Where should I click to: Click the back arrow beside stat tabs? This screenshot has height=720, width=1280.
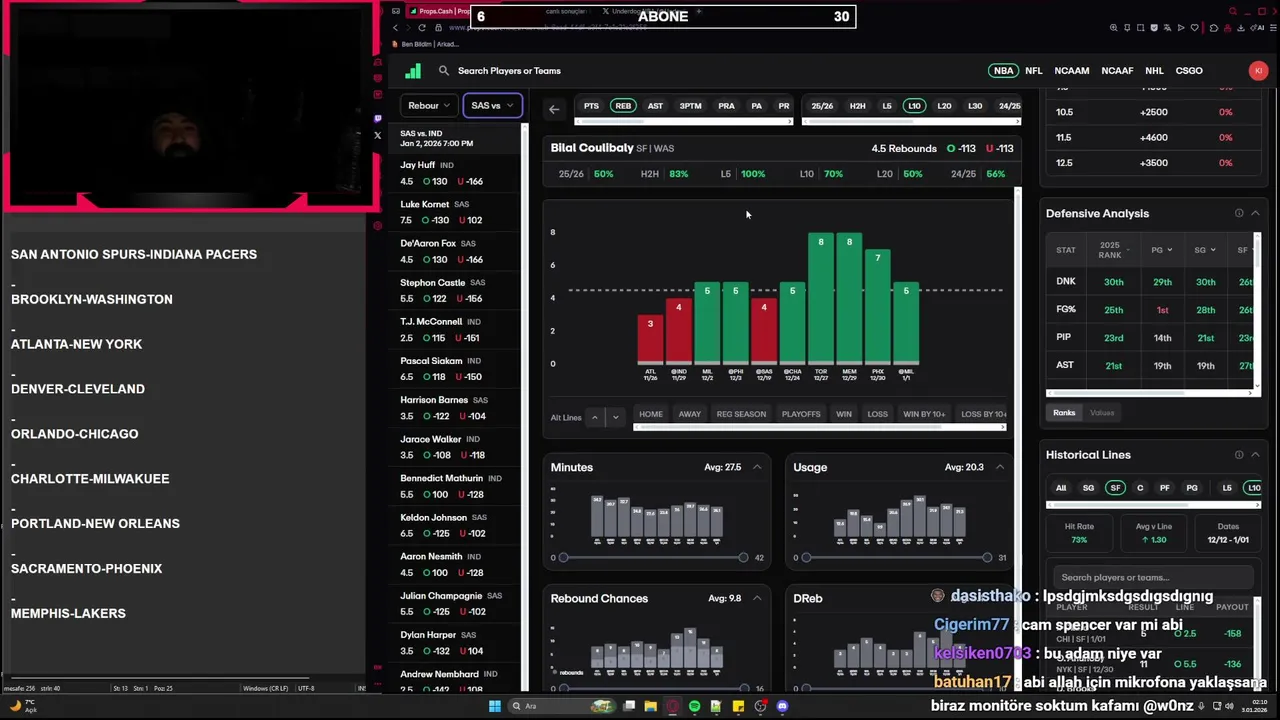point(554,109)
